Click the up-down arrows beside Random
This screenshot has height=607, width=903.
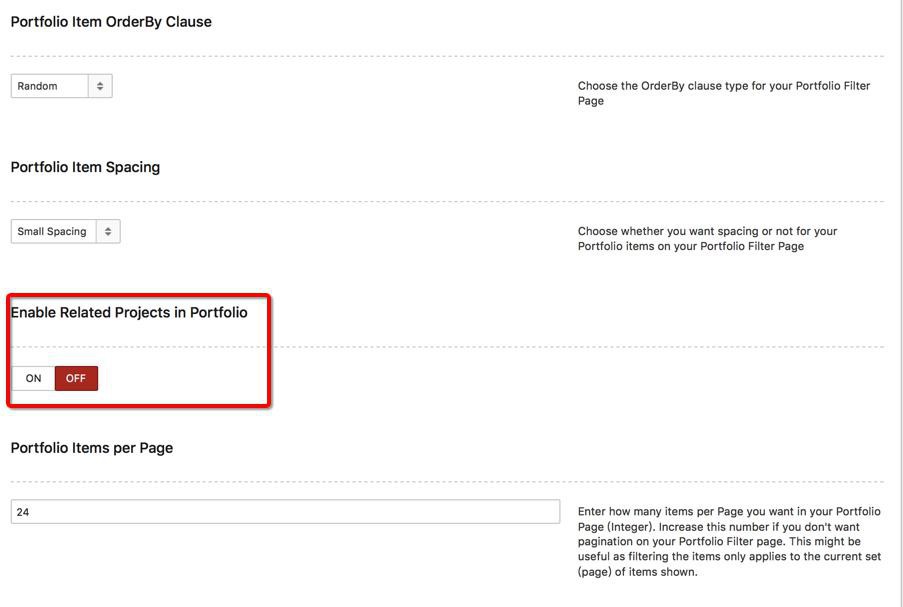(x=100, y=86)
